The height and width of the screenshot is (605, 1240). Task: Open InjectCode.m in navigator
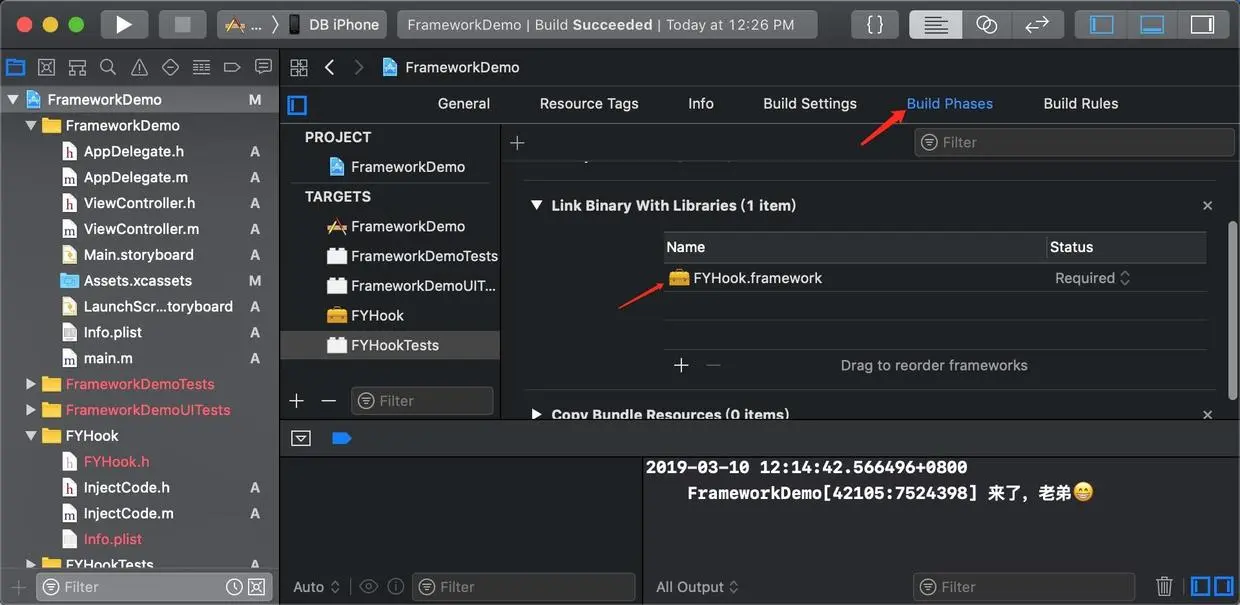pyautogui.click(x=128, y=513)
